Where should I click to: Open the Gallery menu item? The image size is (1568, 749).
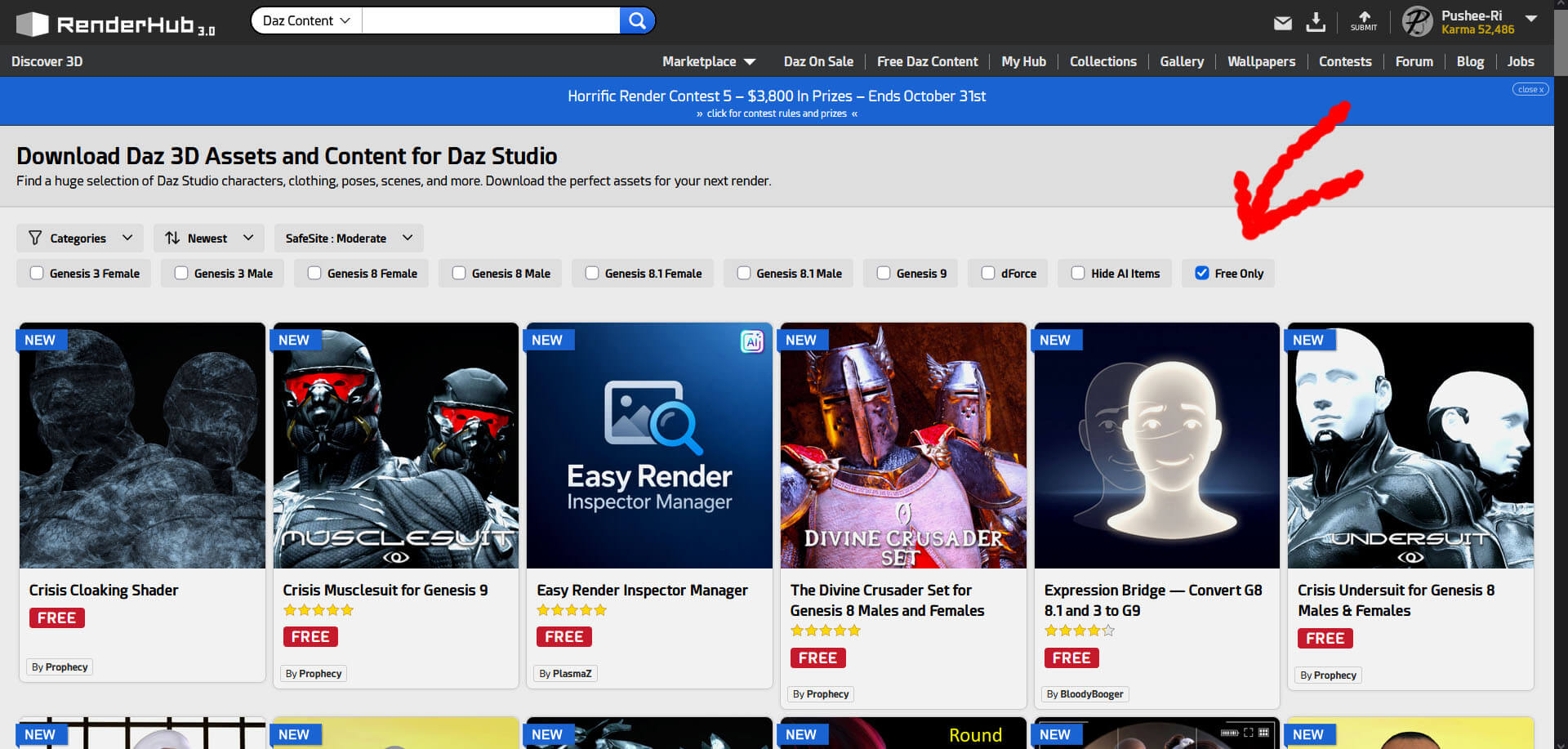point(1182,61)
